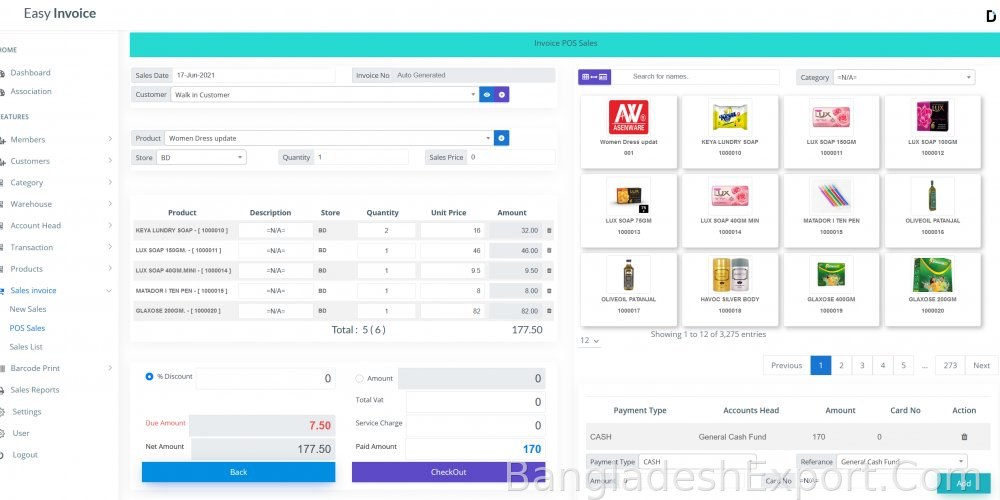
Task: Select the MATADOR I TEN PEN card
Action: (831, 210)
